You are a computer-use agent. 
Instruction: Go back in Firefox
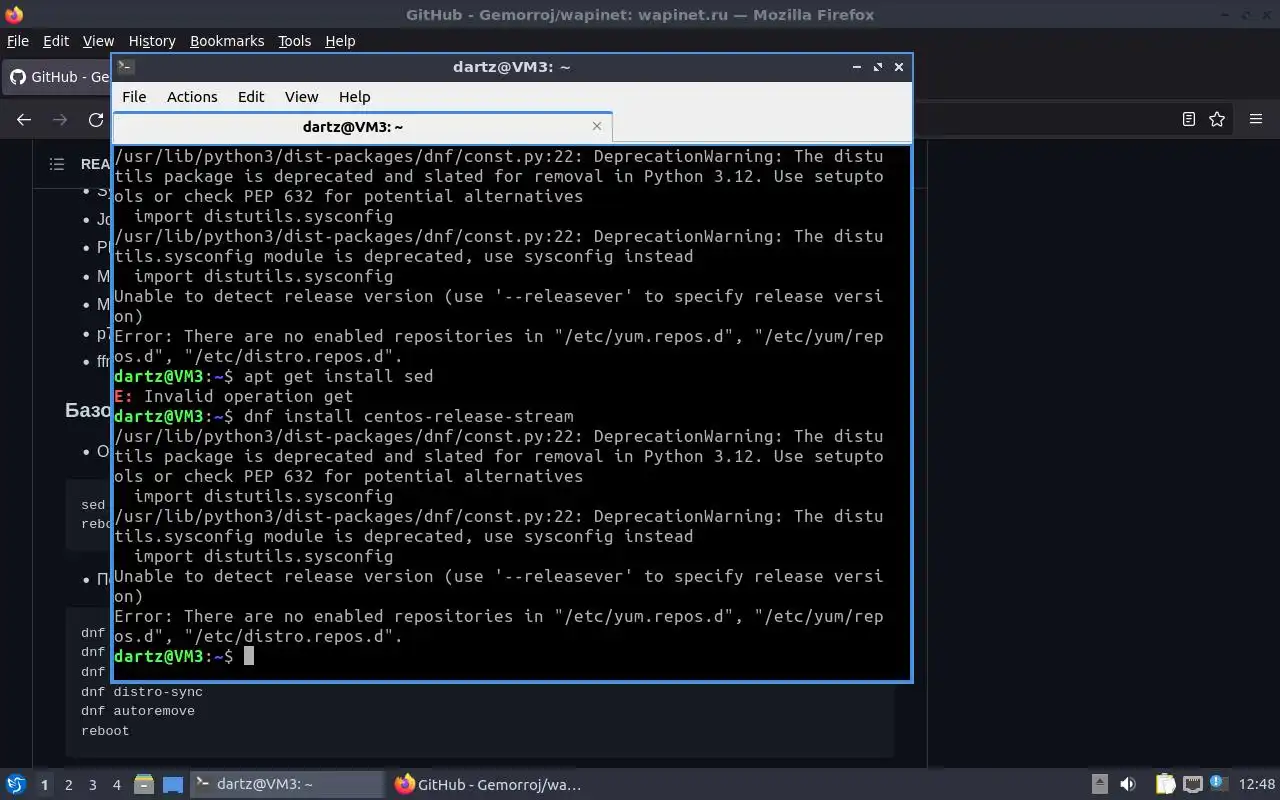point(24,119)
